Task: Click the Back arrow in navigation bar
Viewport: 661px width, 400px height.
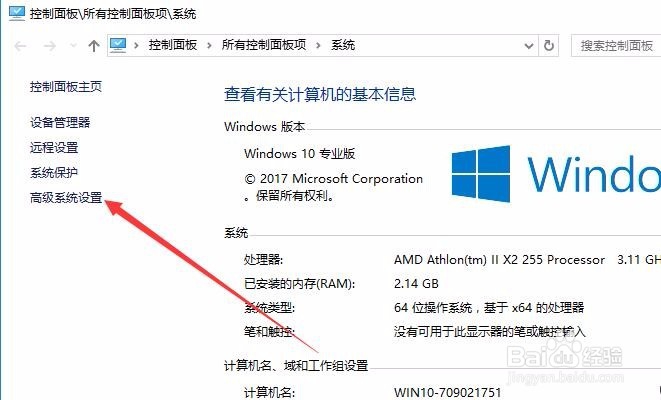Action: (x=20, y=46)
